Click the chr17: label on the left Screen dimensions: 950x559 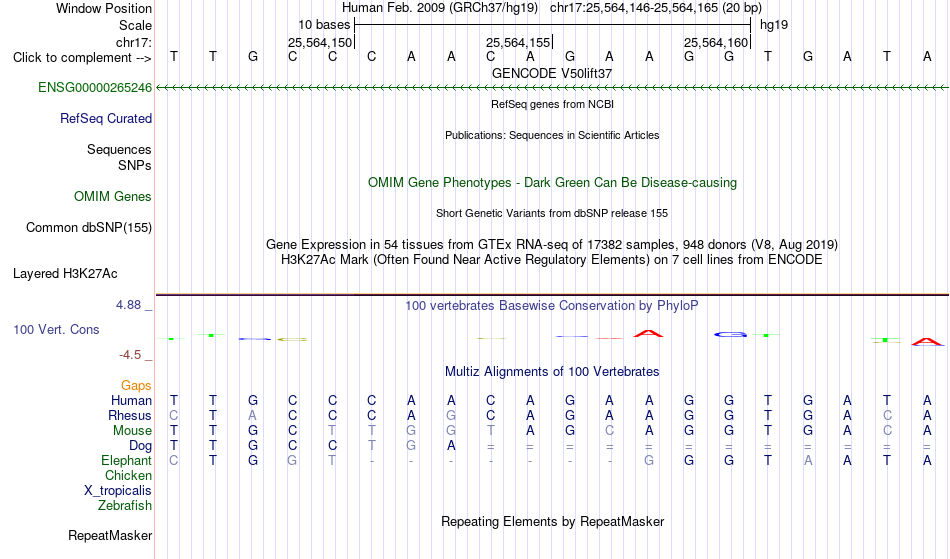(133, 42)
